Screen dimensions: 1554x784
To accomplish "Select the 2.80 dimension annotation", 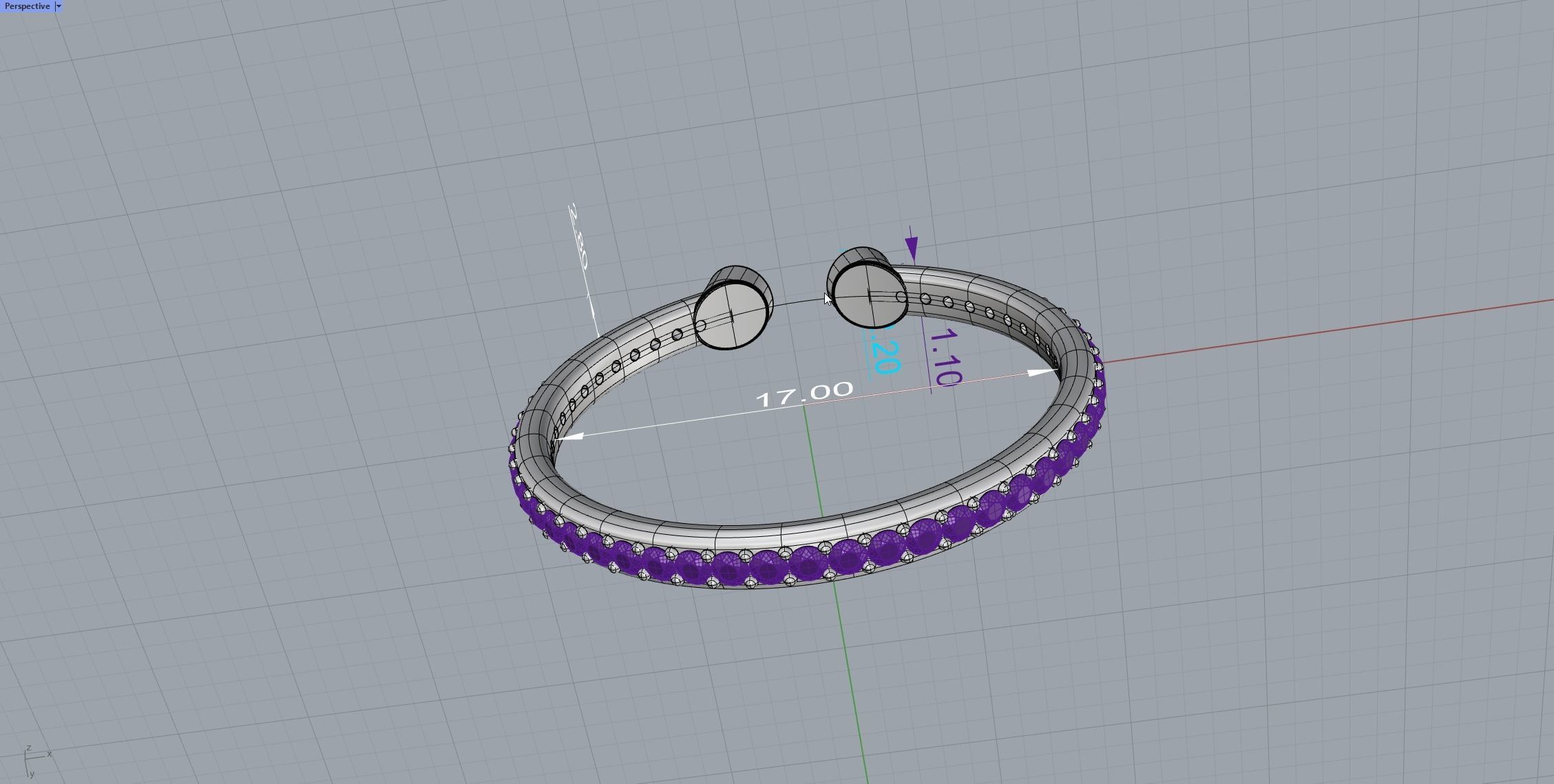I will pyautogui.click(x=578, y=236).
